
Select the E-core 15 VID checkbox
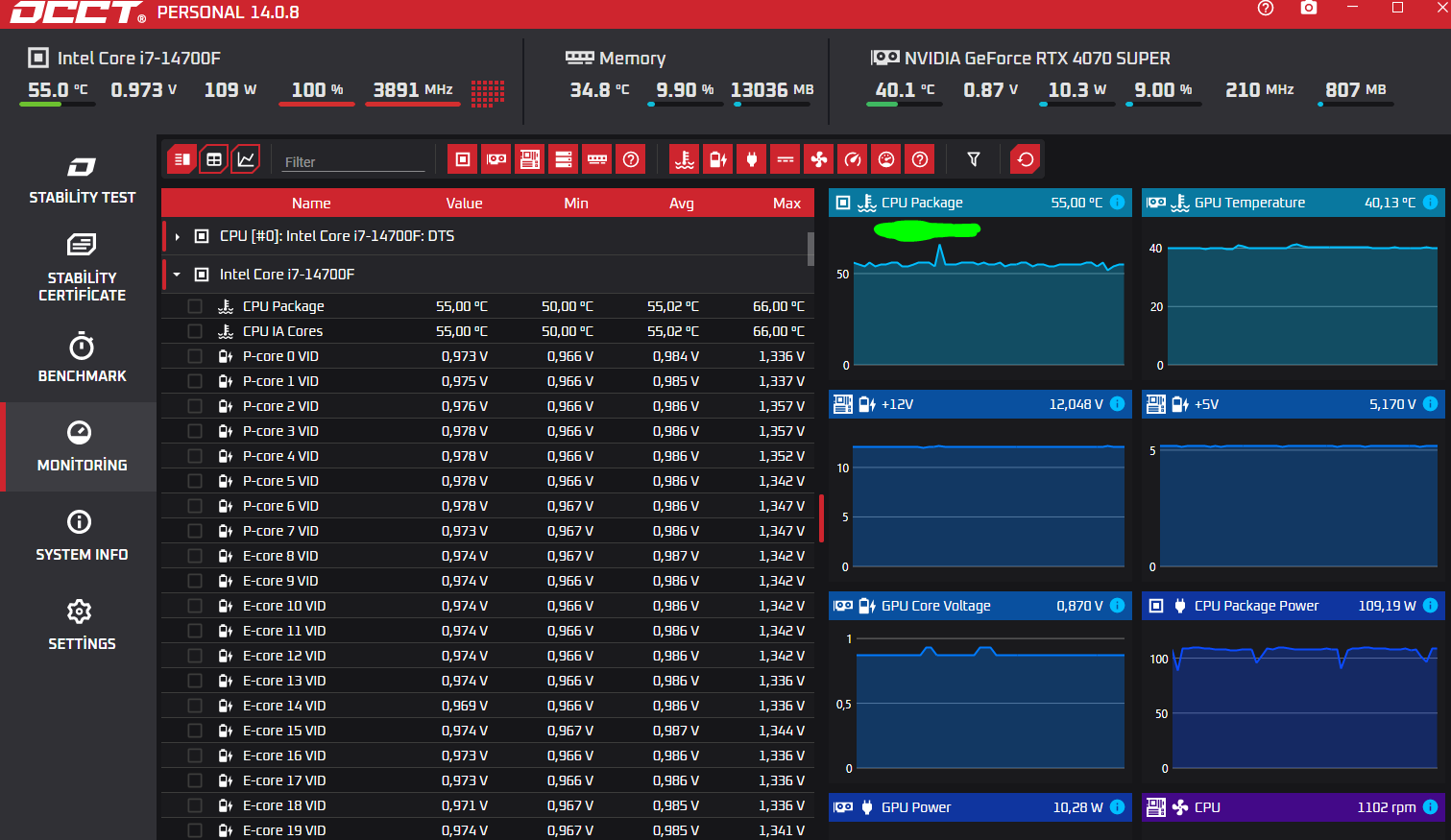click(x=195, y=731)
